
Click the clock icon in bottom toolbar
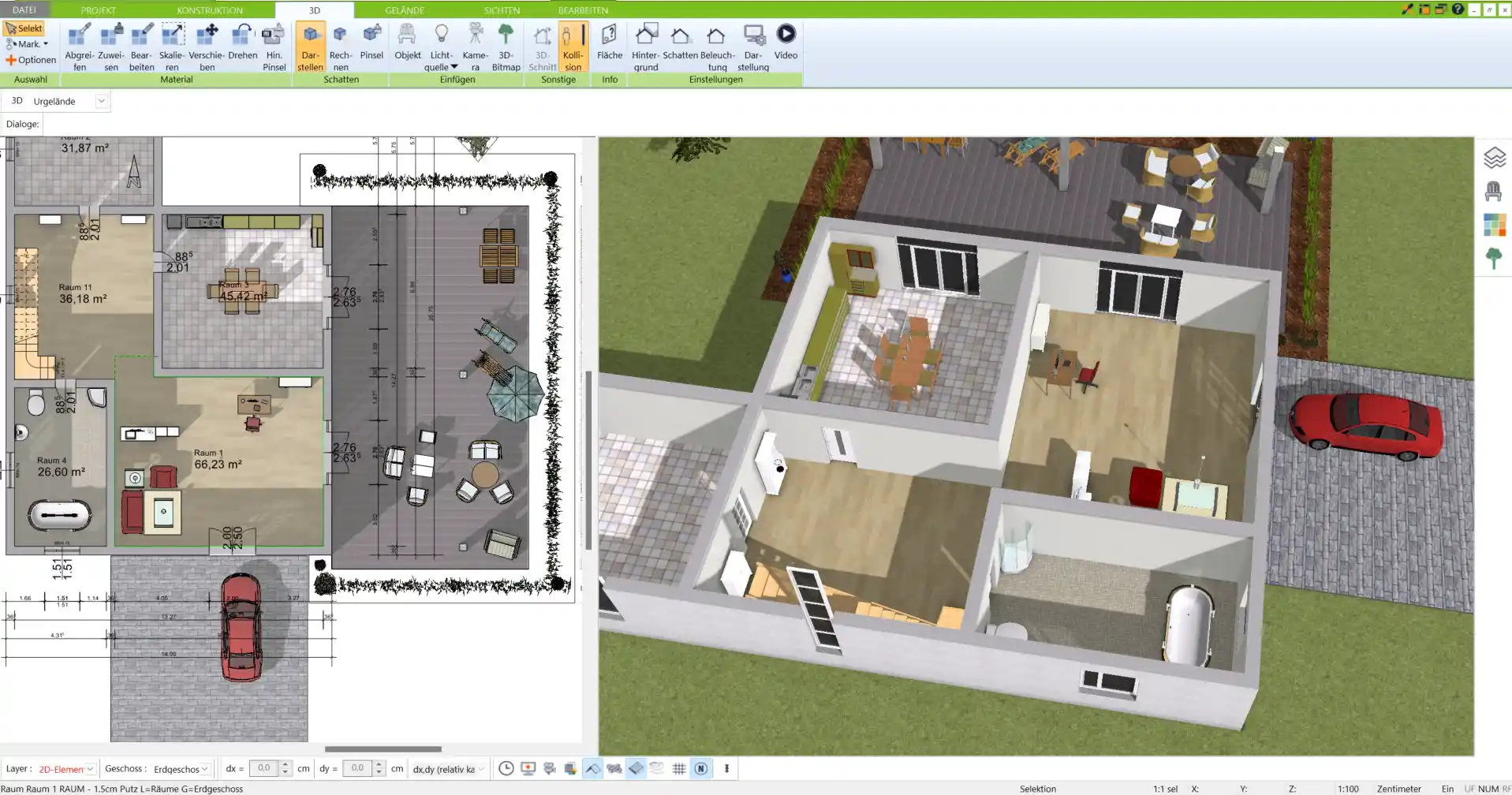coord(506,768)
